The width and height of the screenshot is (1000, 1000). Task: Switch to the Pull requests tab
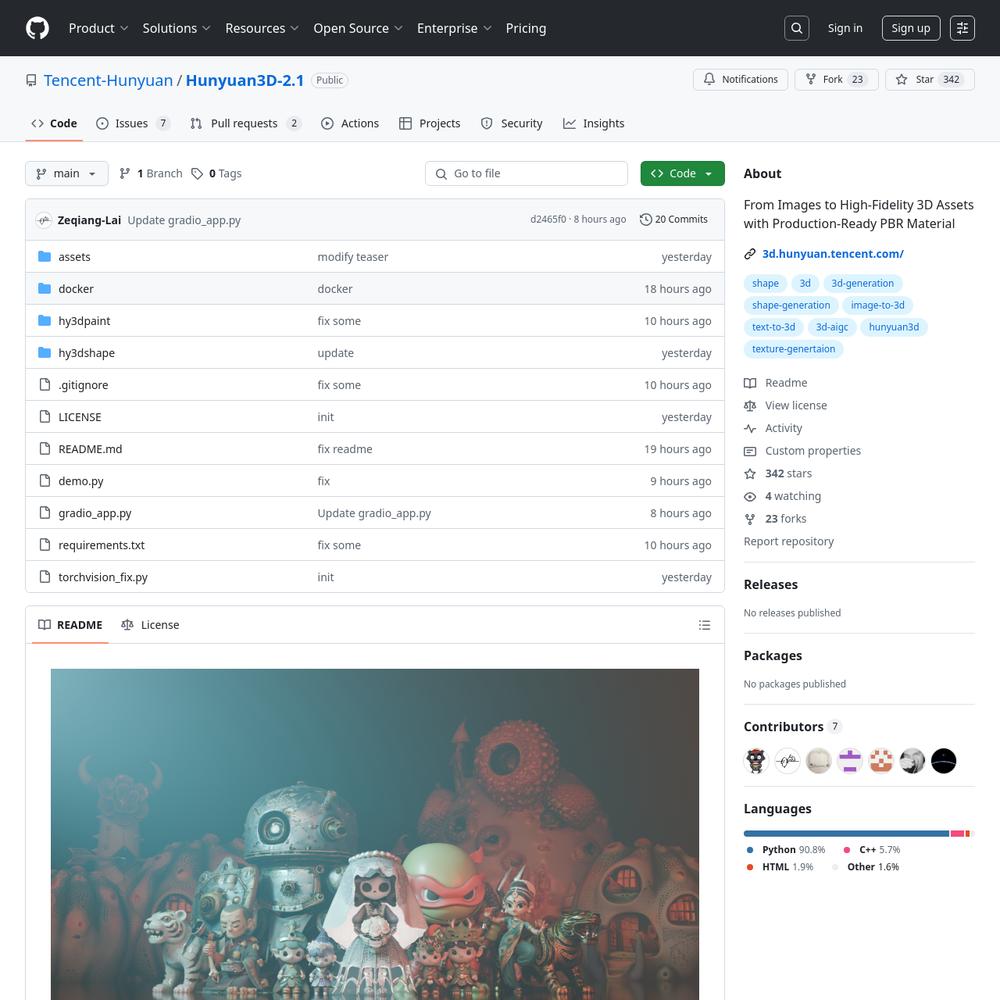tap(245, 124)
